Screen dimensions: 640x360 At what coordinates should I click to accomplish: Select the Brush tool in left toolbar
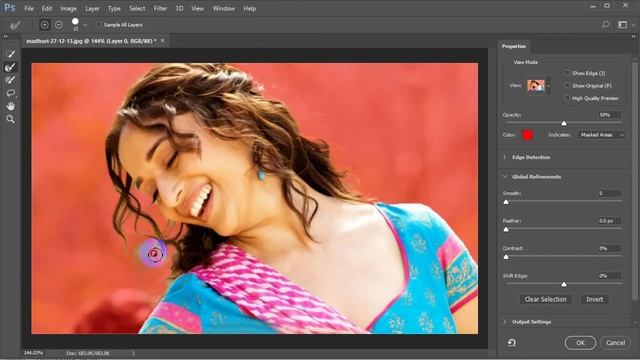pyautogui.click(x=11, y=80)
